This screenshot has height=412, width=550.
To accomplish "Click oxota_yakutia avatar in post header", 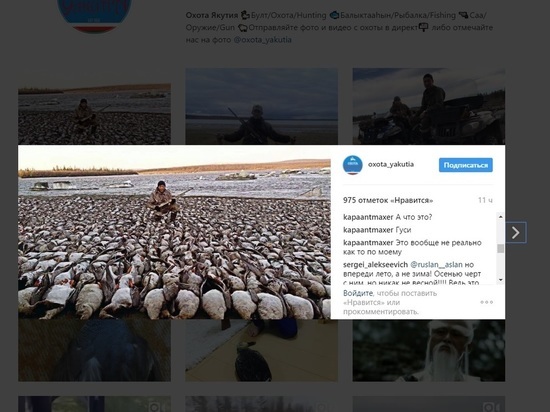I will point(353,165).
